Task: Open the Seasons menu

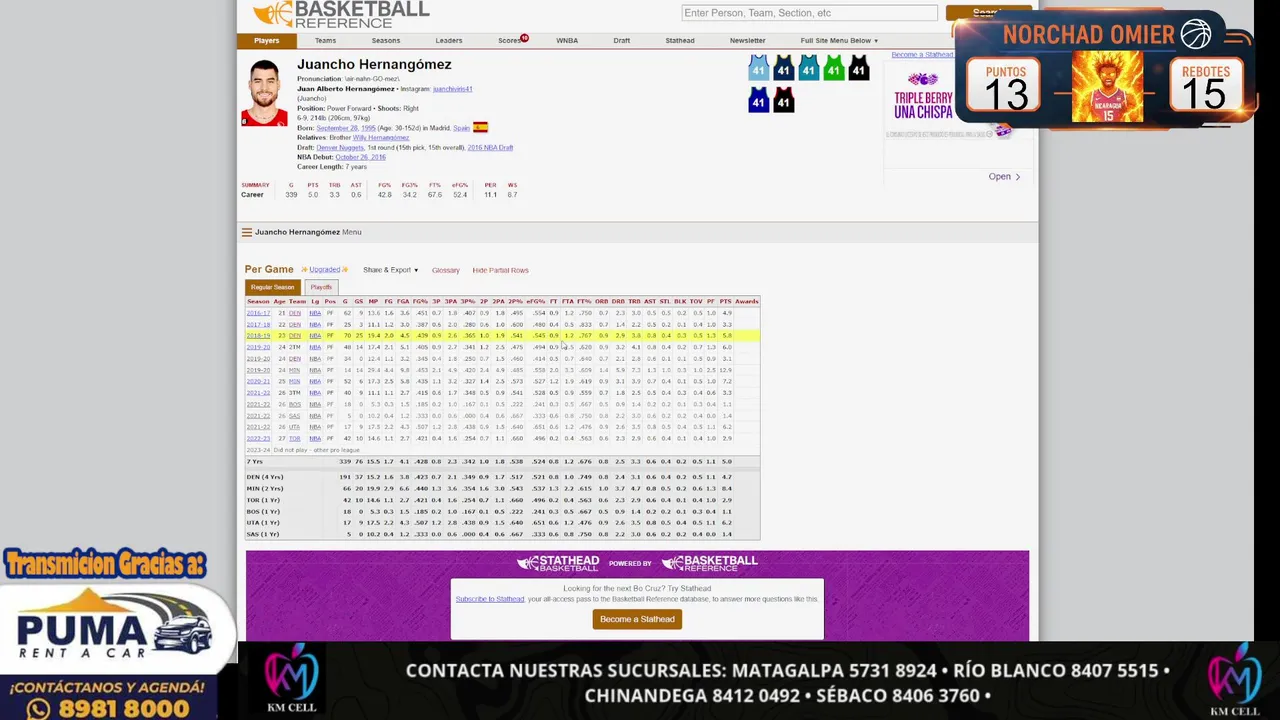Action: (386, 41)
